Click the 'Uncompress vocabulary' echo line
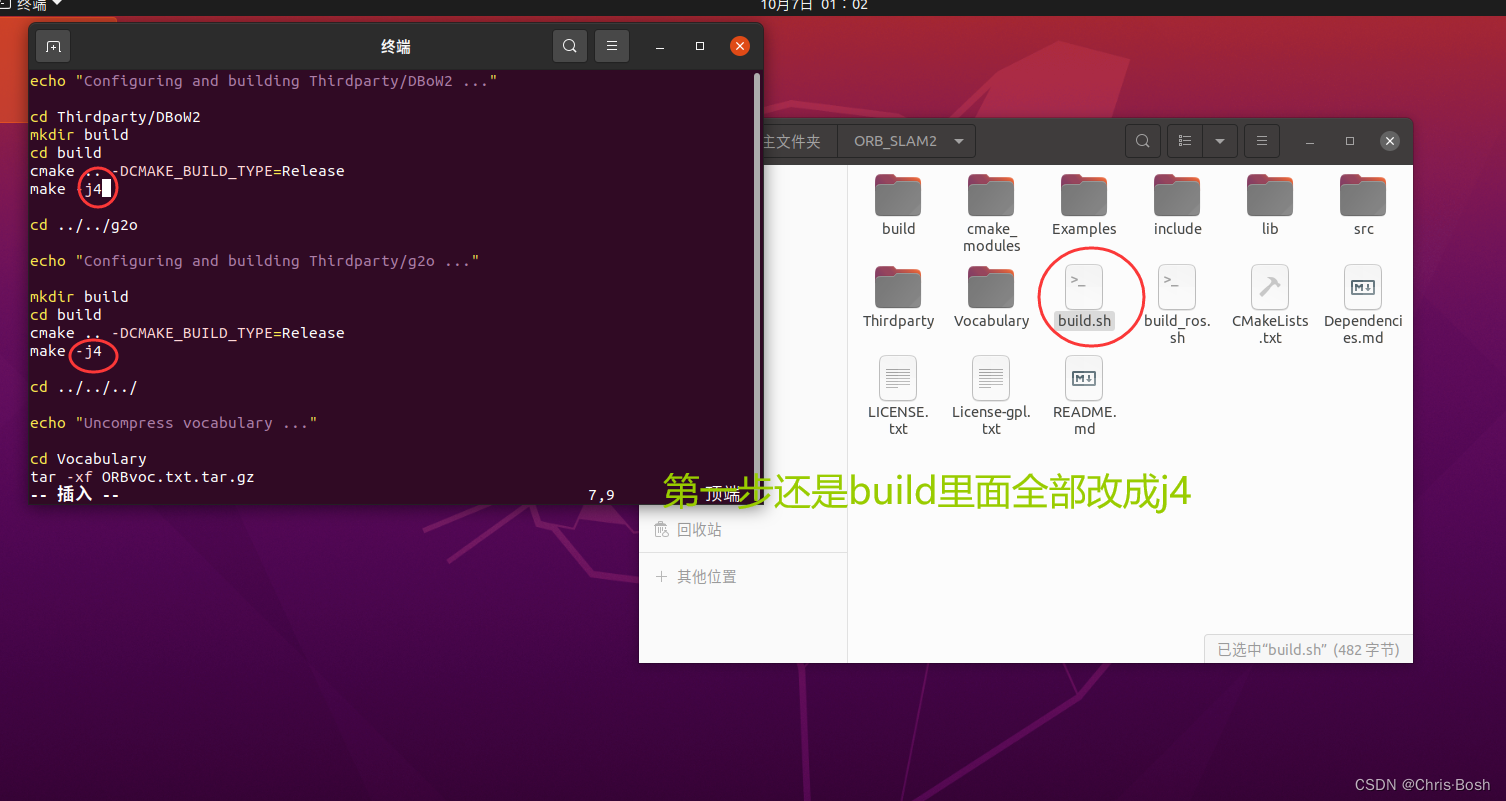Image resolution: width=1506 pixels, height=801 pixels. coord(173,423)
